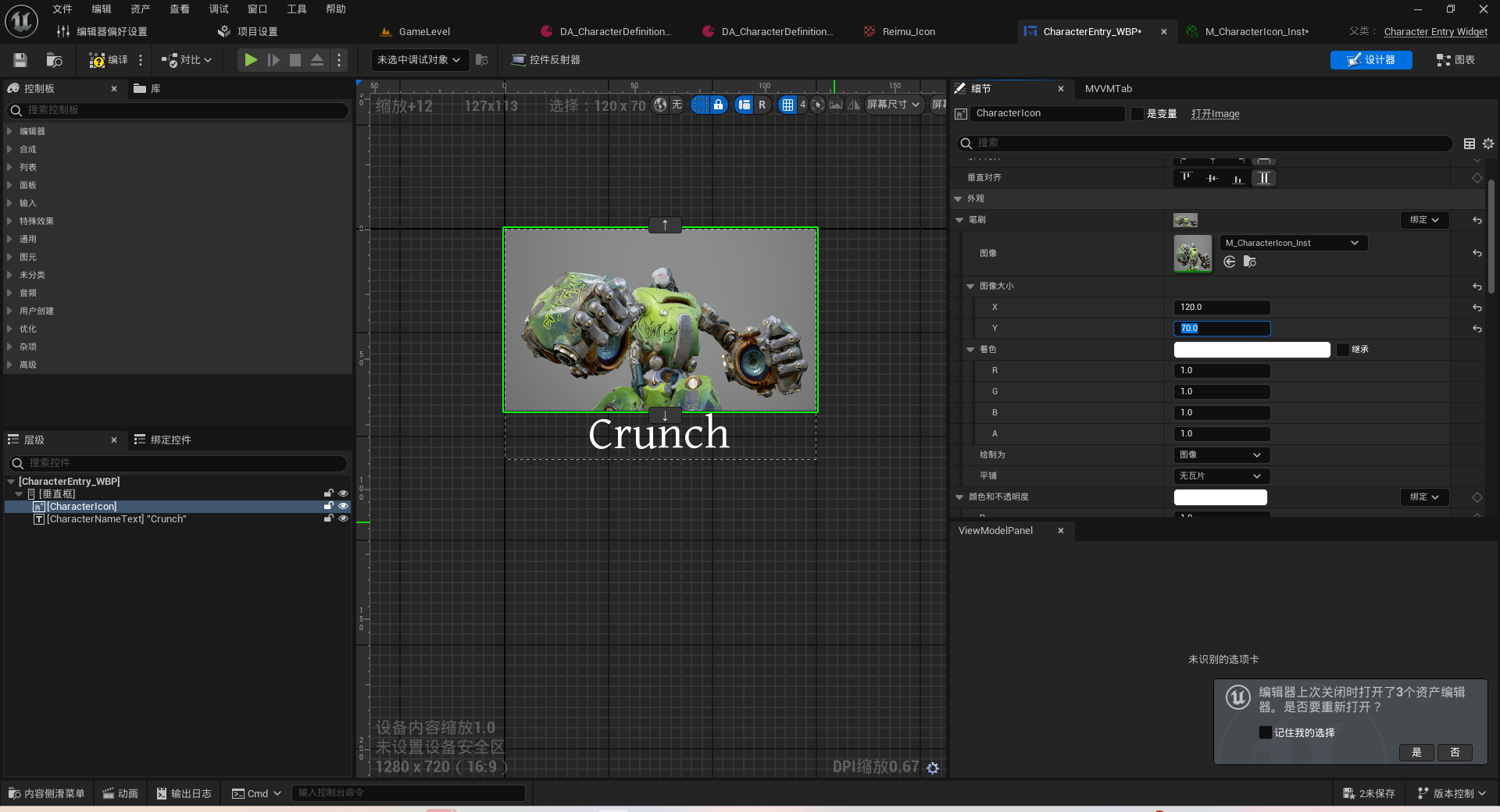1500x812 pixels.
Task: Open details panel property matrix grid icon
Action: pyautogui.click(x=1470, y=144)
